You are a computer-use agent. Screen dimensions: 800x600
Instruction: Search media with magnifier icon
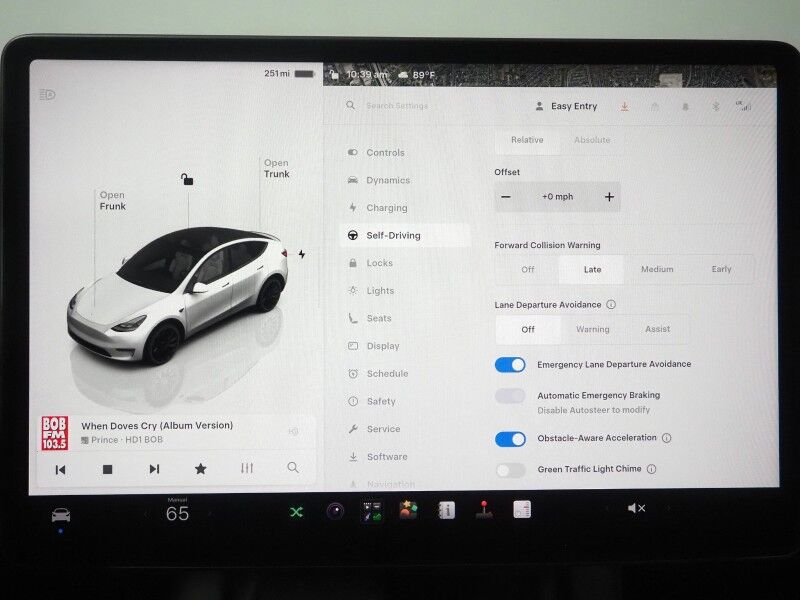[x=293, y=467]
